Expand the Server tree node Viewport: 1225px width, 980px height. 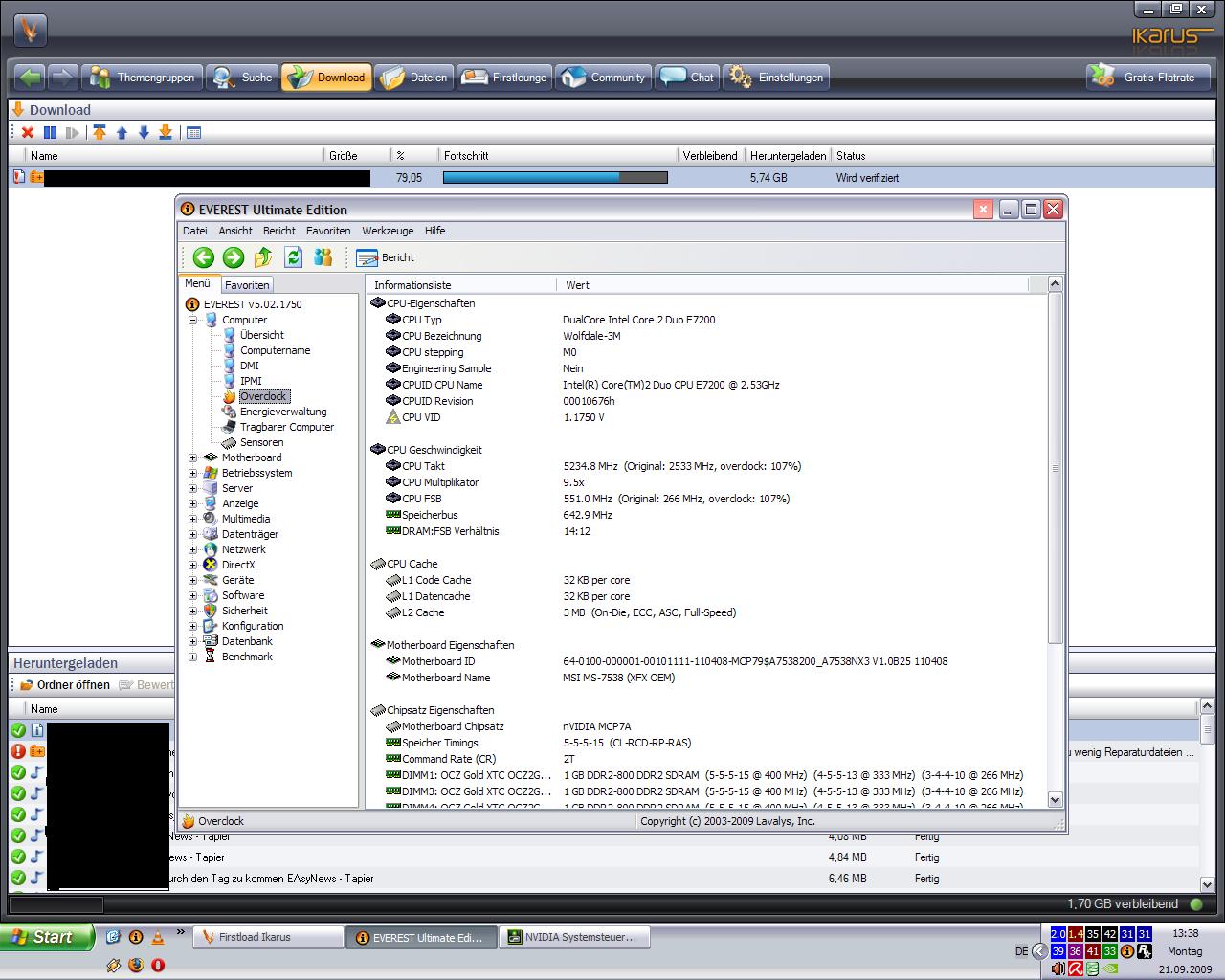point(192,488)
